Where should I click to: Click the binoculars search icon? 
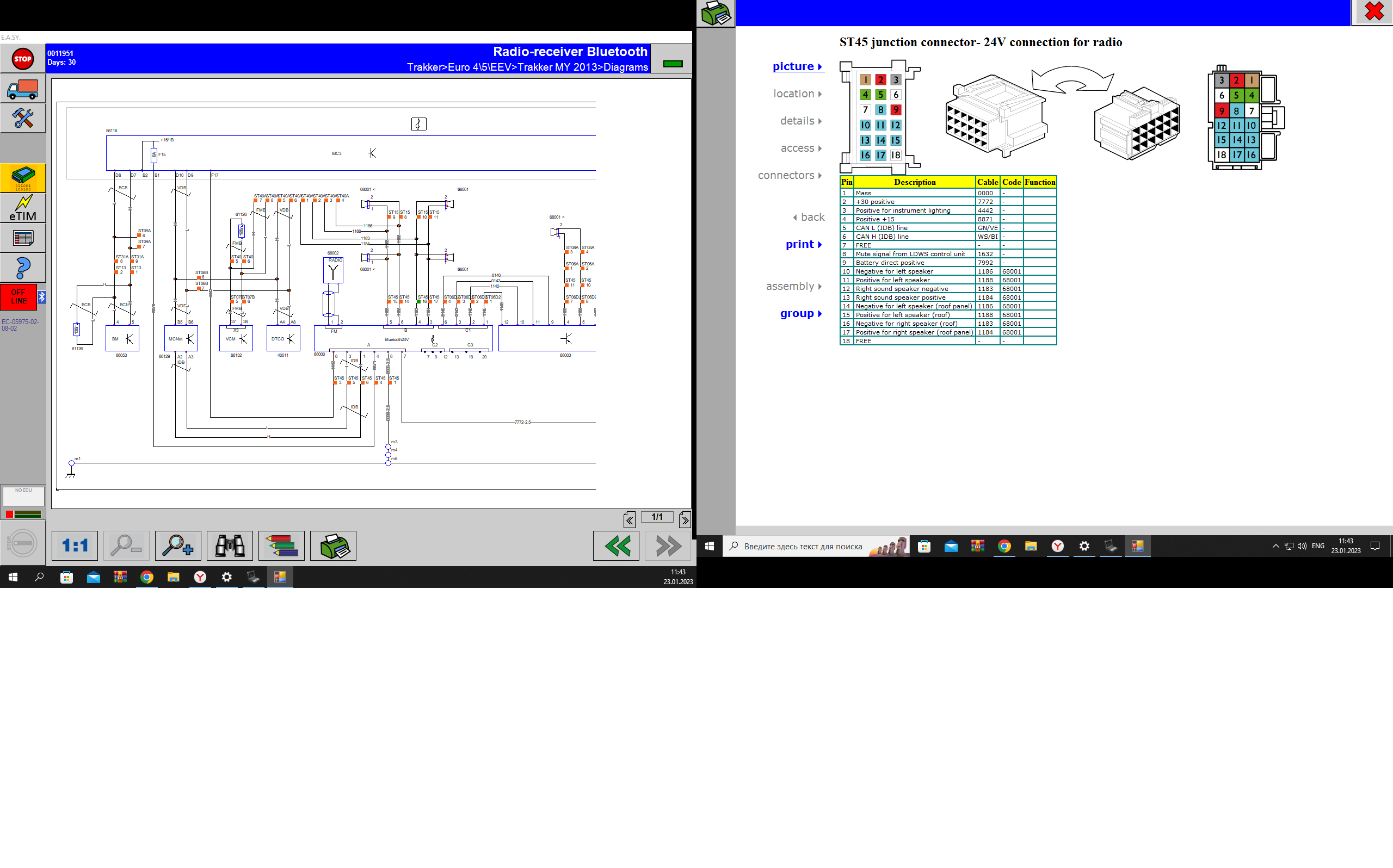click(230, 545)
